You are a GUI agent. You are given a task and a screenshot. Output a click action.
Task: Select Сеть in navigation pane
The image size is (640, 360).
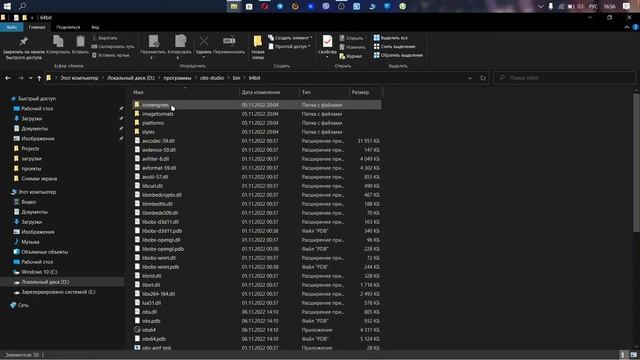[x=23, y=305]
